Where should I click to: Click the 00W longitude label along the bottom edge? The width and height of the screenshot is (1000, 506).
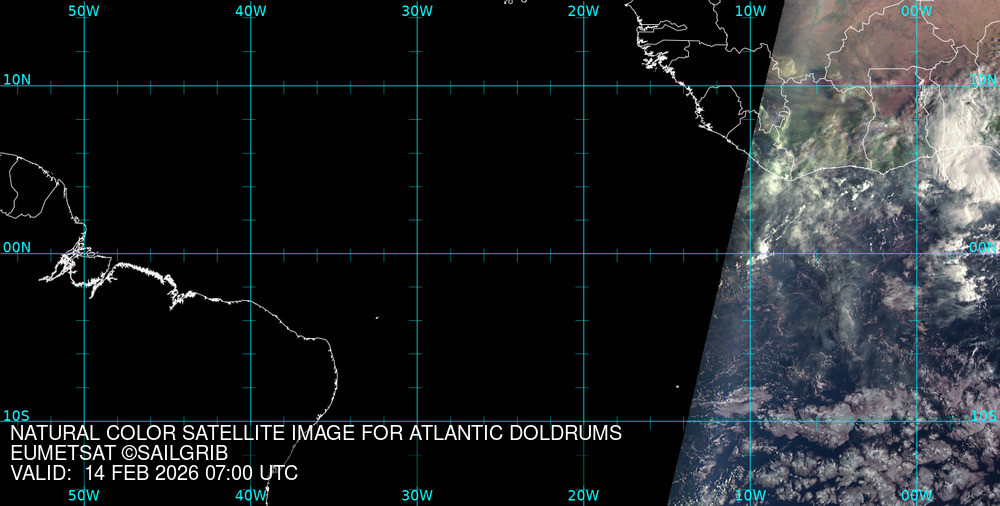tap(916, 495)
